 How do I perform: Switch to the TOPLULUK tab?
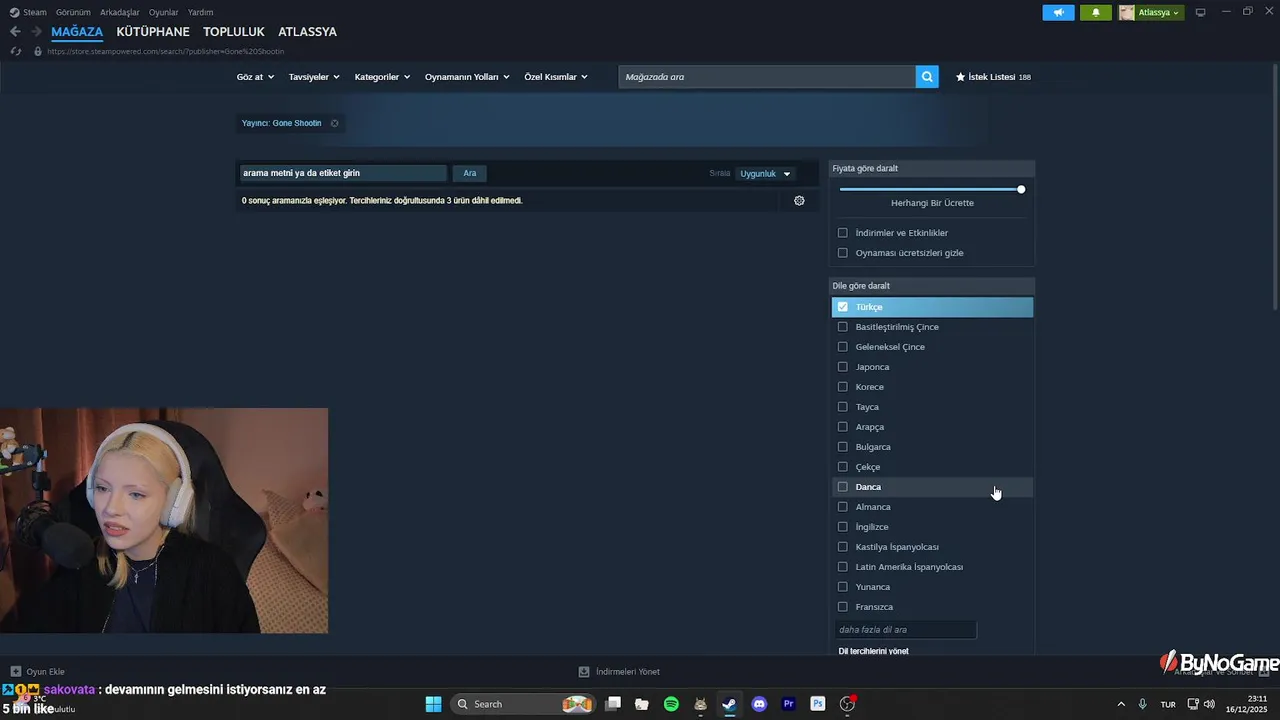(x=234, y=32)
